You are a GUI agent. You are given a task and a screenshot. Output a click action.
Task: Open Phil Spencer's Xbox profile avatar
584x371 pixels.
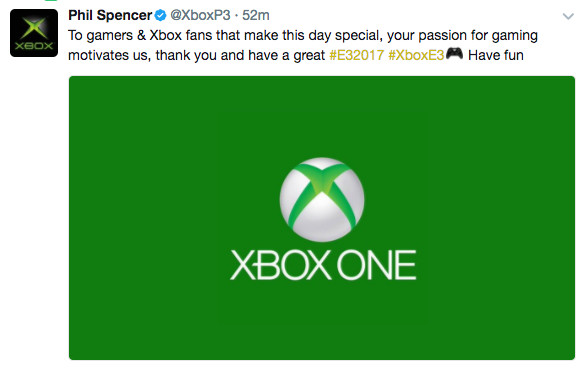coord(34,33)
